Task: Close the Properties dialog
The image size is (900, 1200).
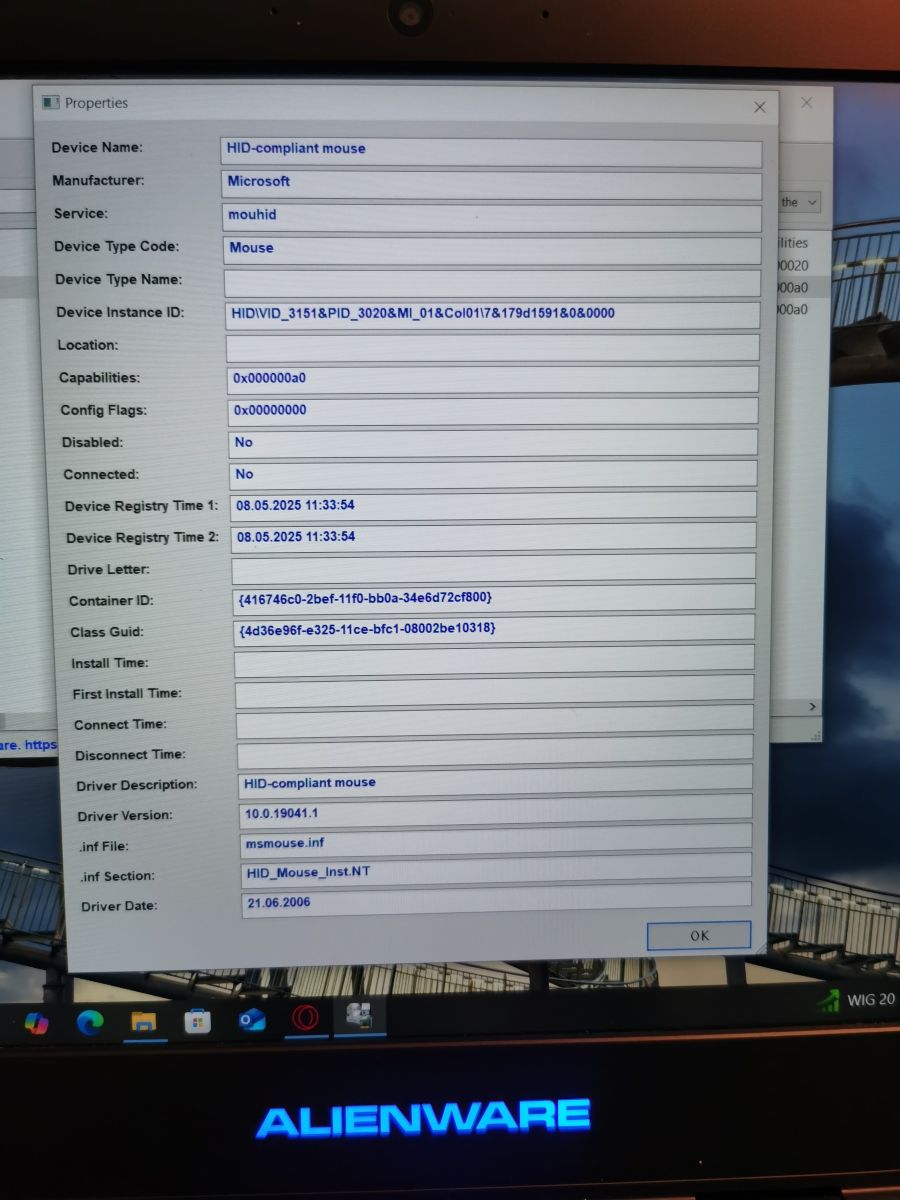Action: pyautogui.click(x=760, y=107)
